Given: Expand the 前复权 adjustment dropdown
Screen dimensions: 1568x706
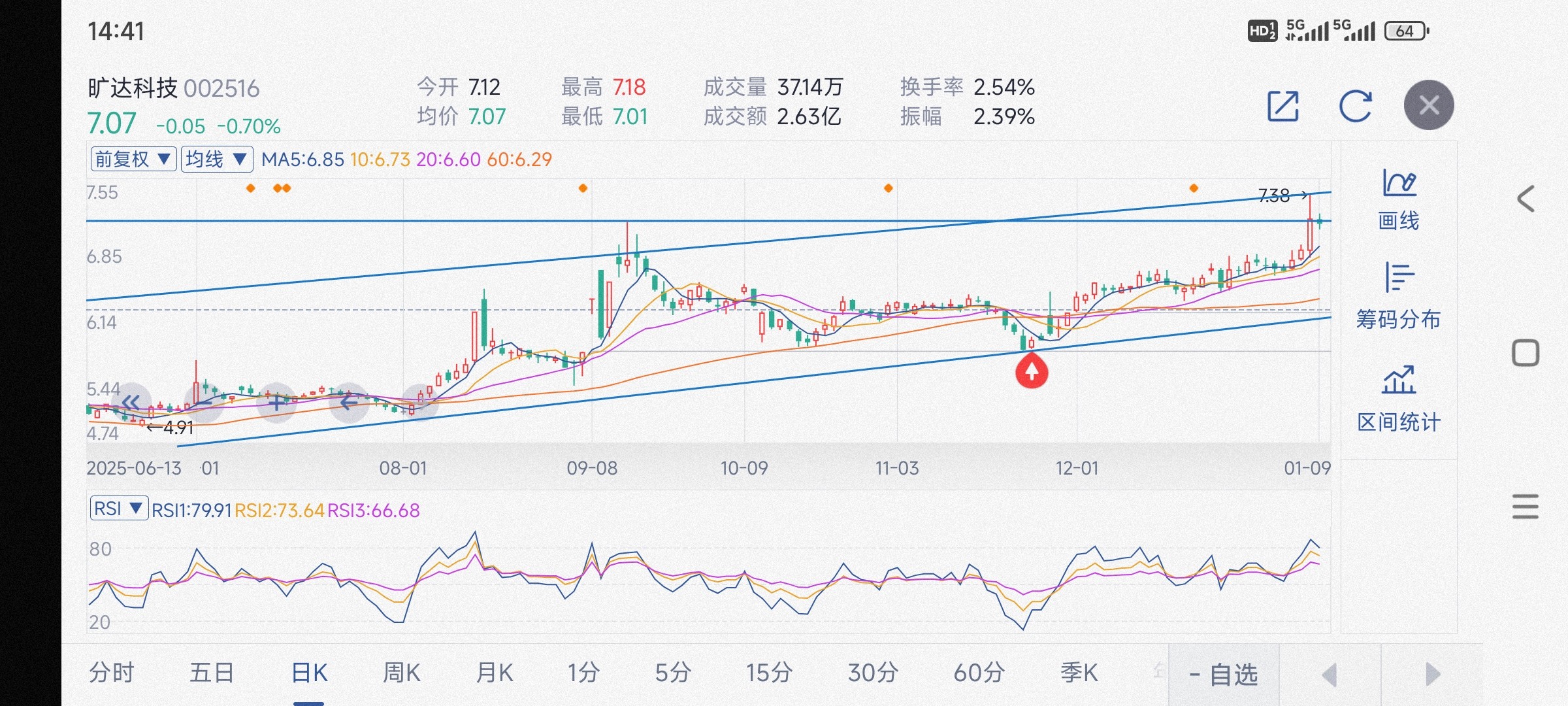Looking at the screenshot, I should 133,159.
